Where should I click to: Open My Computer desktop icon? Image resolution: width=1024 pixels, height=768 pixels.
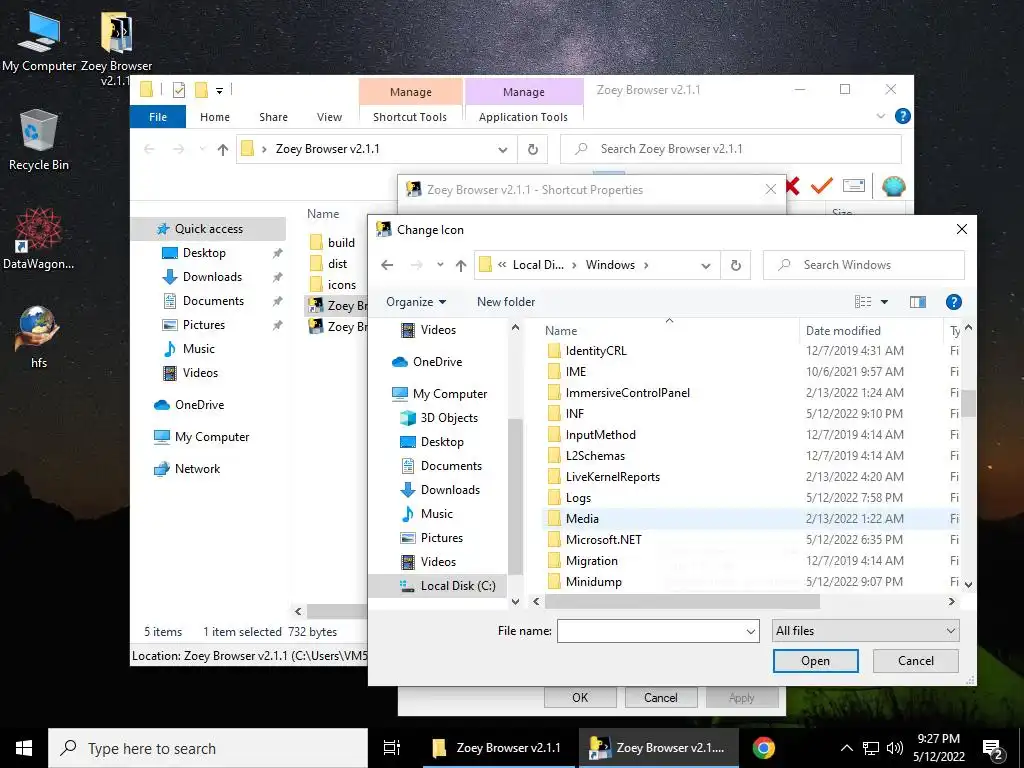click(x=39, y=42)
